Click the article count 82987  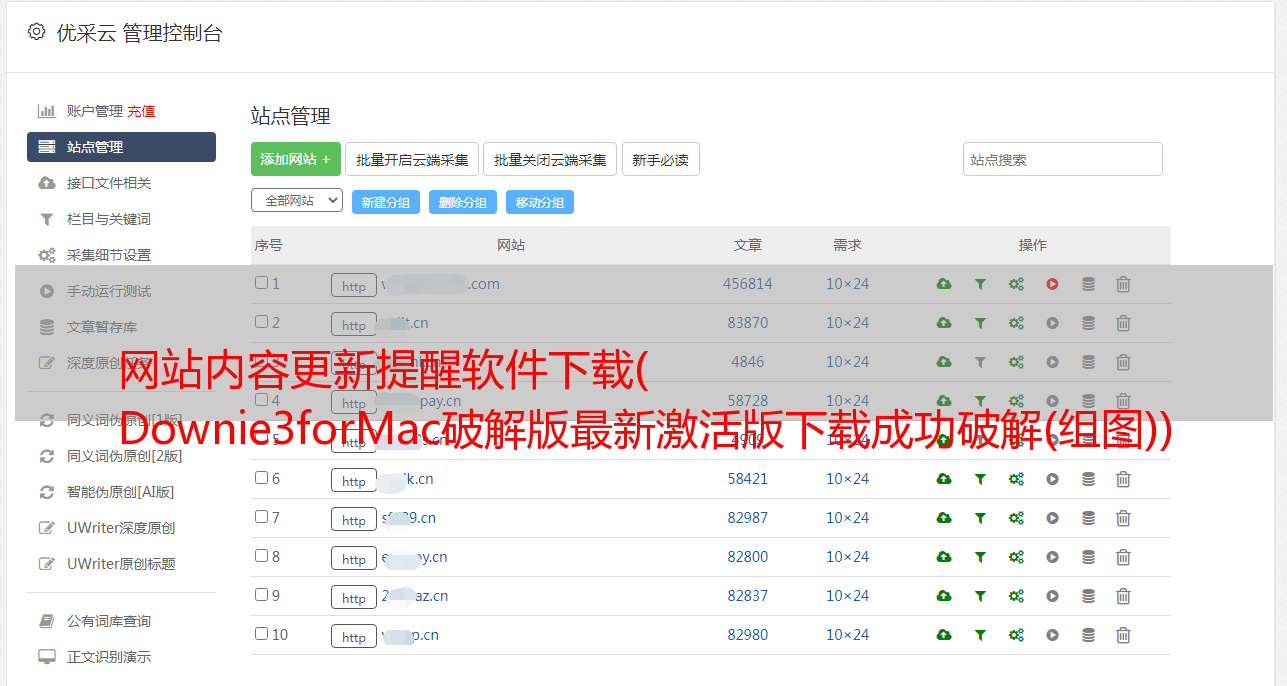tap(748, 518)
